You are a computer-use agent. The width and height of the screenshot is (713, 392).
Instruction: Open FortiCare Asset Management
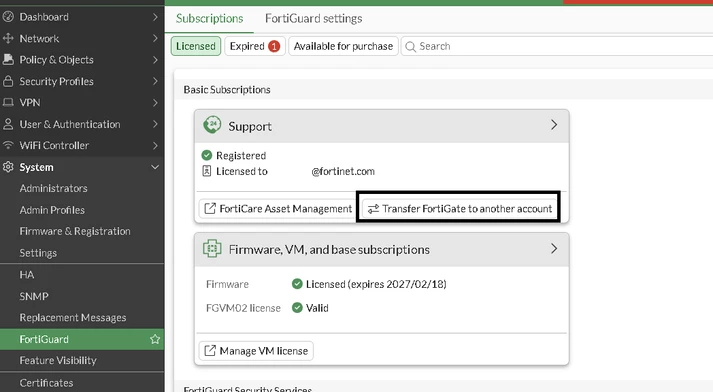click(x=278, y=209)
